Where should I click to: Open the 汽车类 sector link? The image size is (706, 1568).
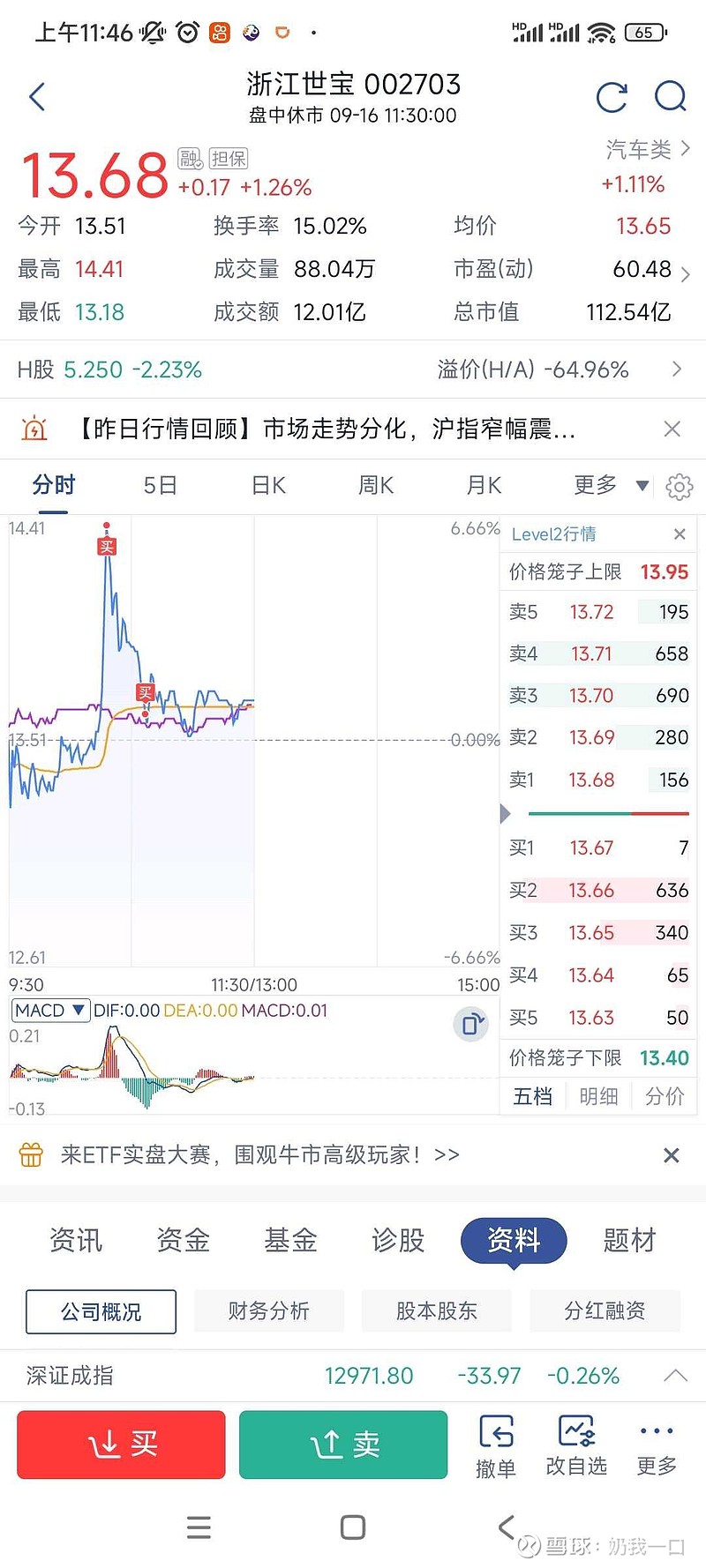[x=647, y=150]
